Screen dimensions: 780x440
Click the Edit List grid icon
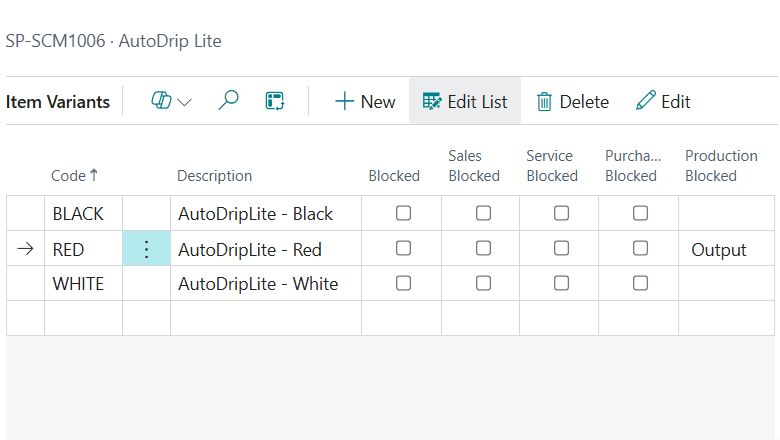pos(432,101)
